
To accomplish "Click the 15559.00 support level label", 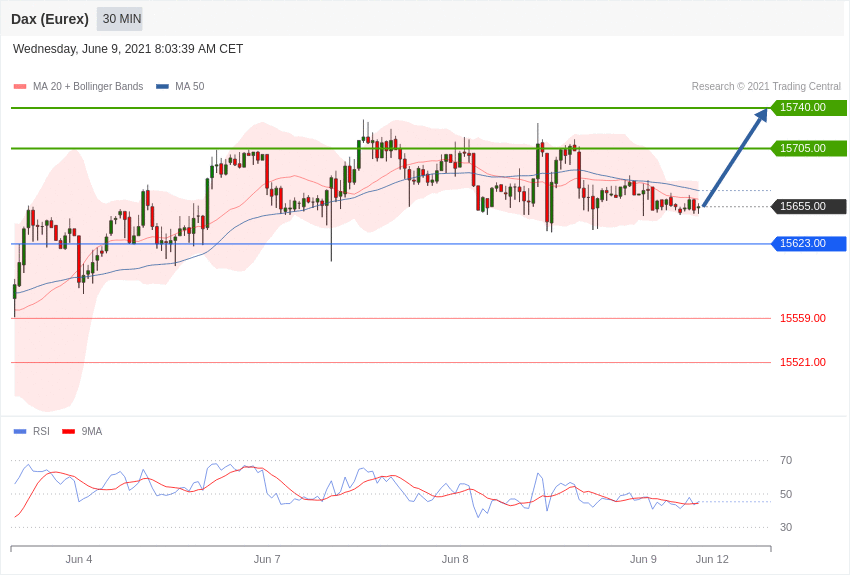I will [803, 318].
